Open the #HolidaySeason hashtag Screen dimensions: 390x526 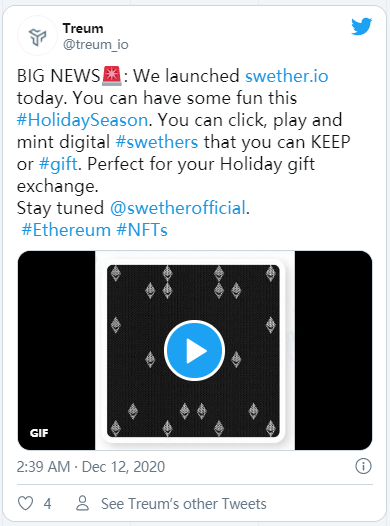pyautogui.click(x=82, y=120)
